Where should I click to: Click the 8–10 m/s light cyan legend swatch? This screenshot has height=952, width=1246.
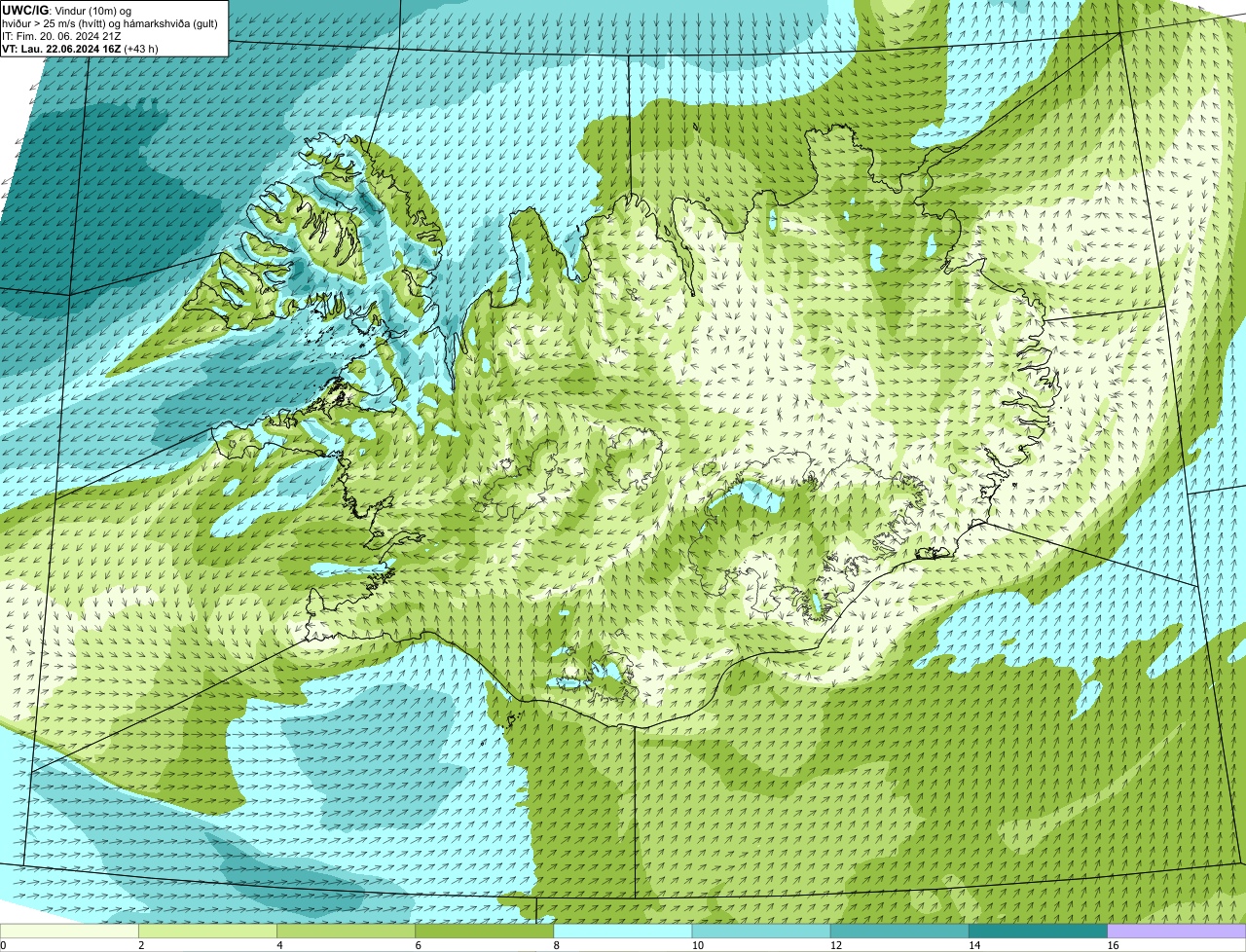point(623,932)
